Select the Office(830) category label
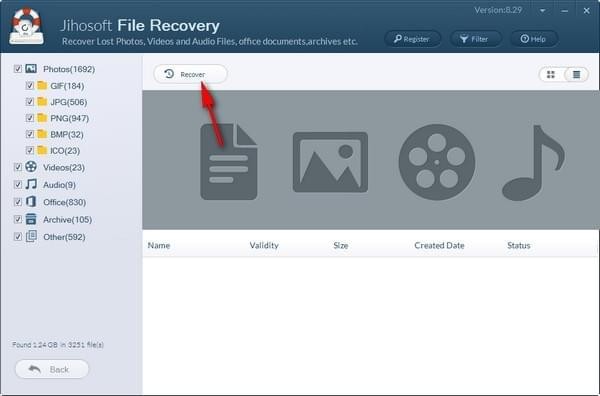The width and height of the screenshot is (600, 396). pyautogui.click(x=64, y=202)
